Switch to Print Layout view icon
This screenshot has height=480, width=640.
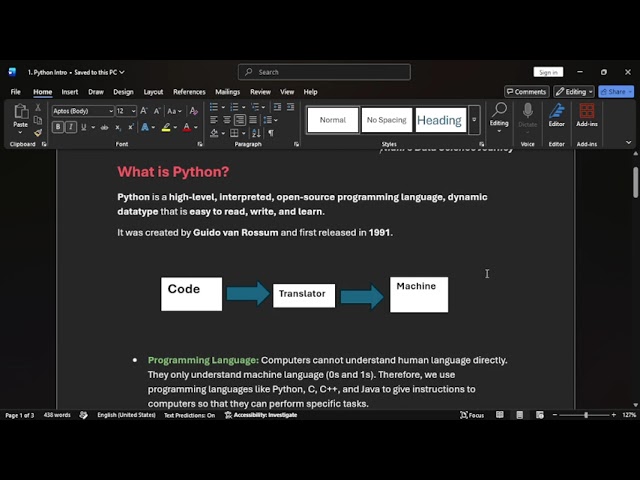click(520, 415)
